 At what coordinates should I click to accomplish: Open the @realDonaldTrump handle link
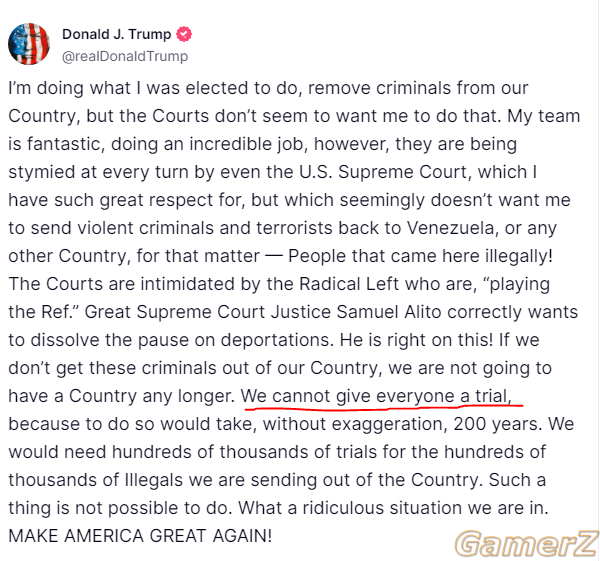pyautogui.click(x=125, y=56)
